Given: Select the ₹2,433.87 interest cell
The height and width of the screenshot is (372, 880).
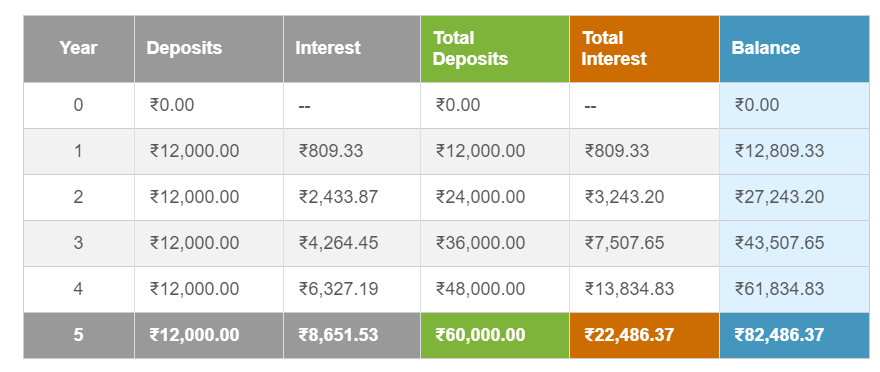Looking at the screenshot, I should click(x=352, y=198).
